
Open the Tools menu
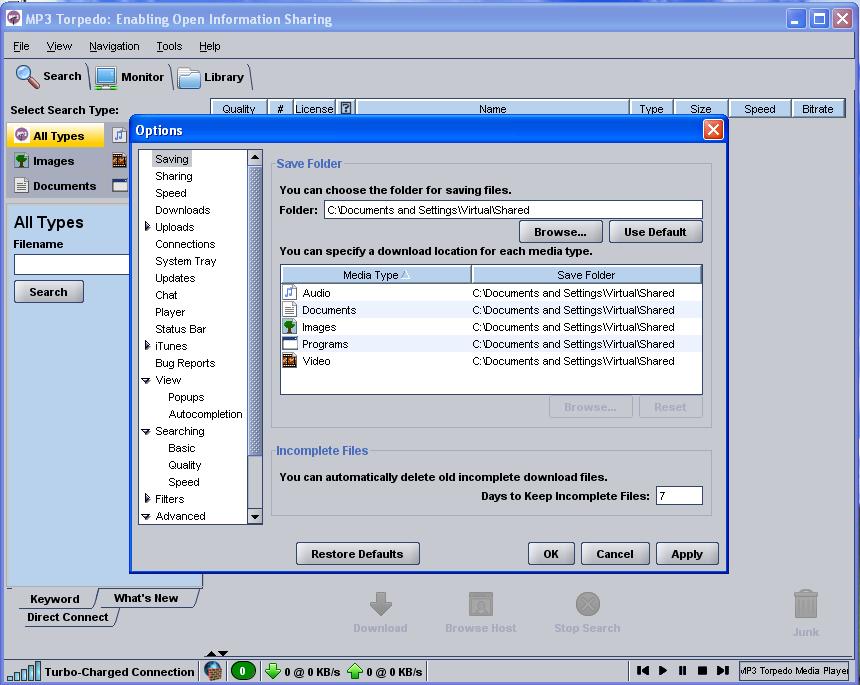169,46
